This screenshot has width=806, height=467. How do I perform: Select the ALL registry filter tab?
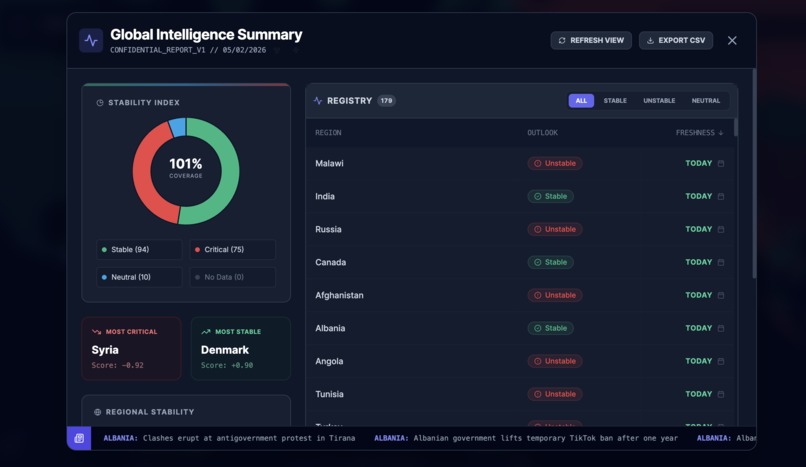[581, 101]
